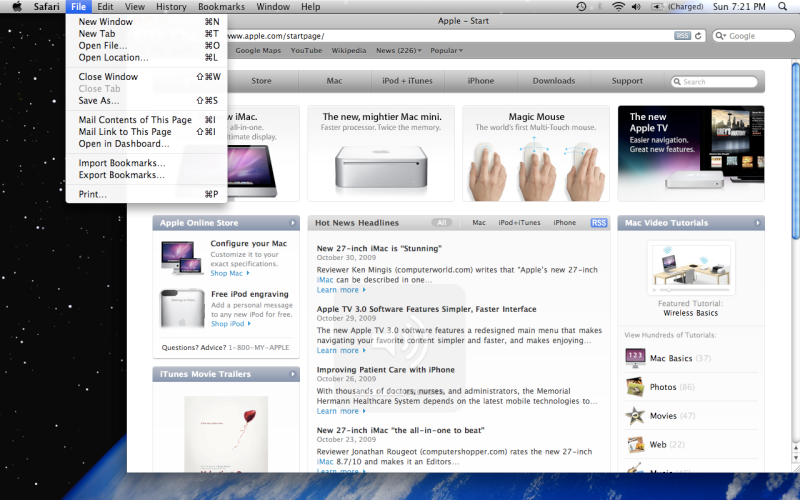Select Open Location… menu item
The height and width of the screenshot is (500, 800).
click(146, 58)
